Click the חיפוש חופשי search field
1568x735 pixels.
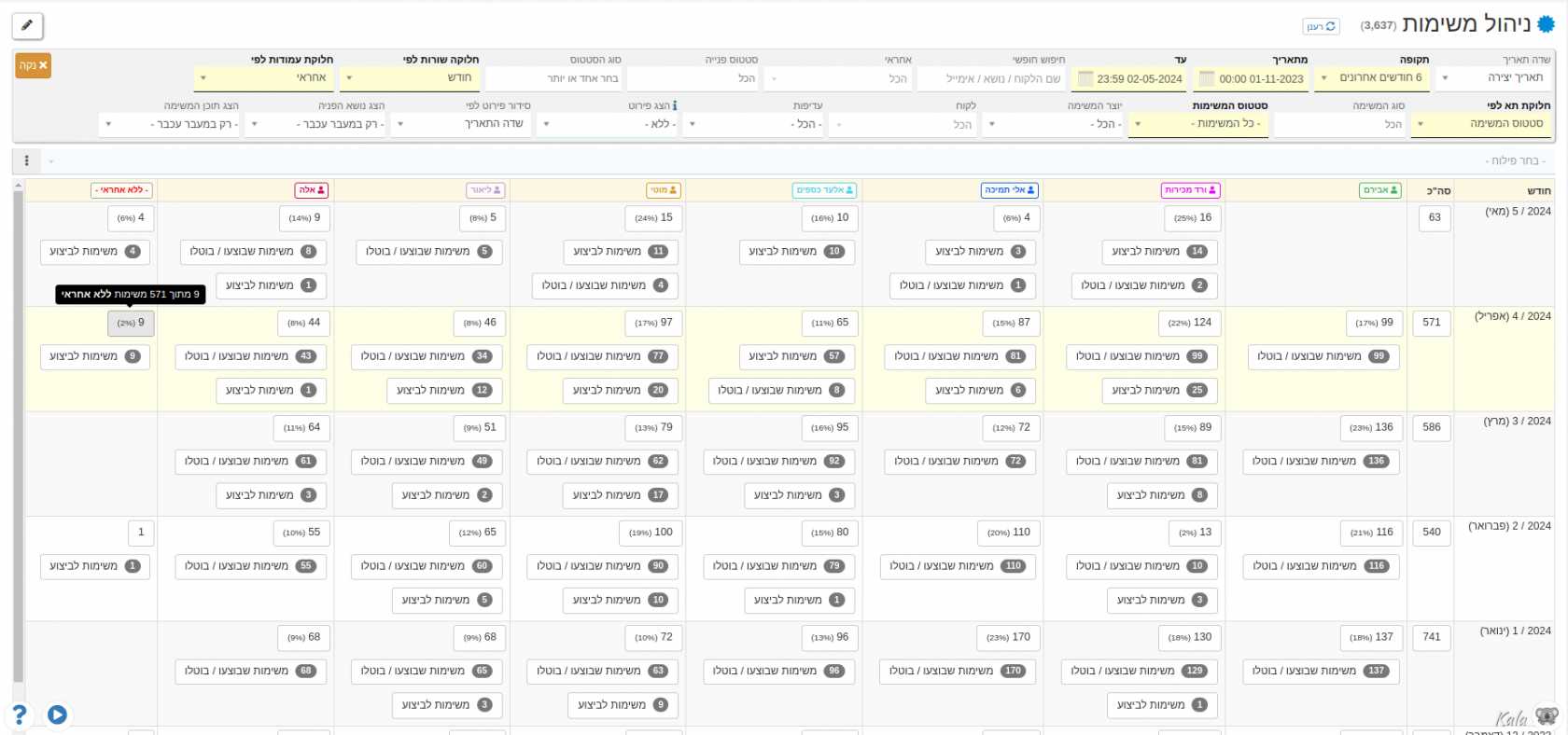(x=992, y=79)
